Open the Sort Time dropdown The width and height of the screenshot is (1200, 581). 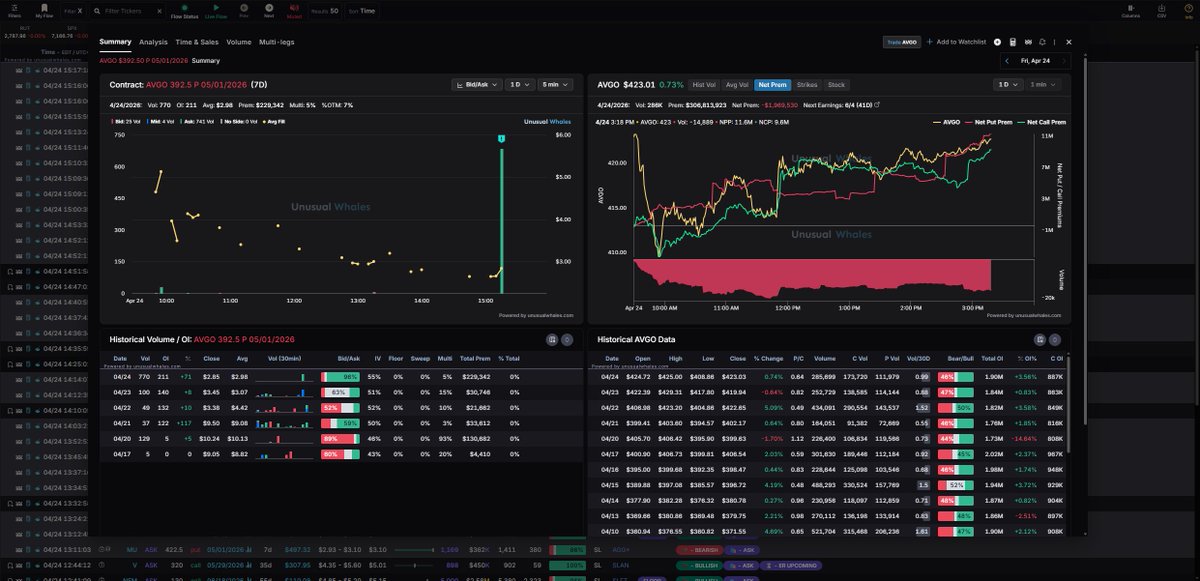[363, 11]
